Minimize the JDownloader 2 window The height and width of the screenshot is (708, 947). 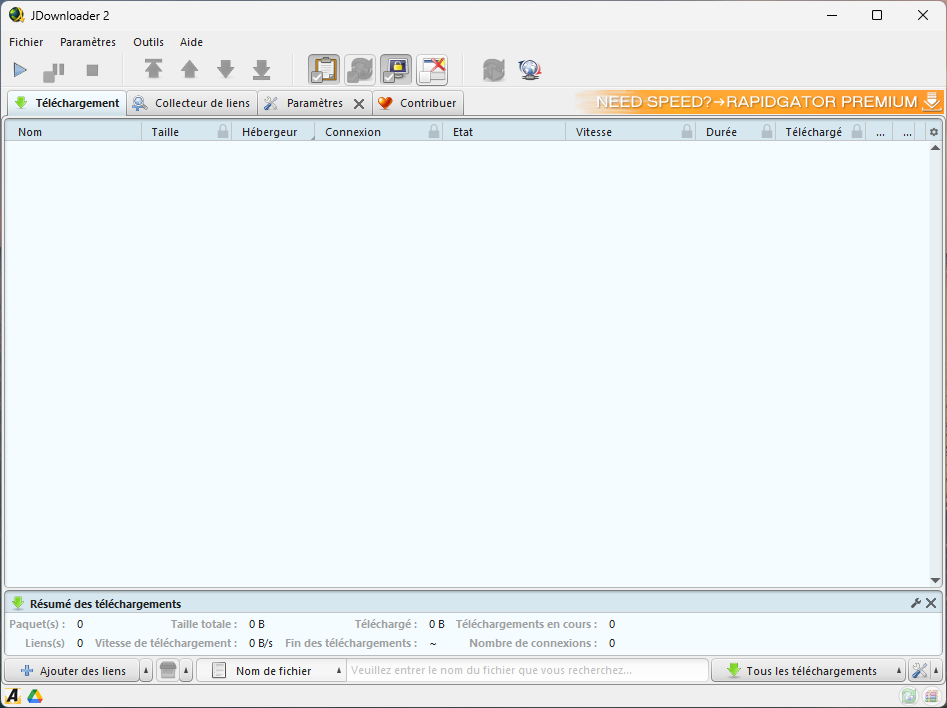click(x=832, y=15)
